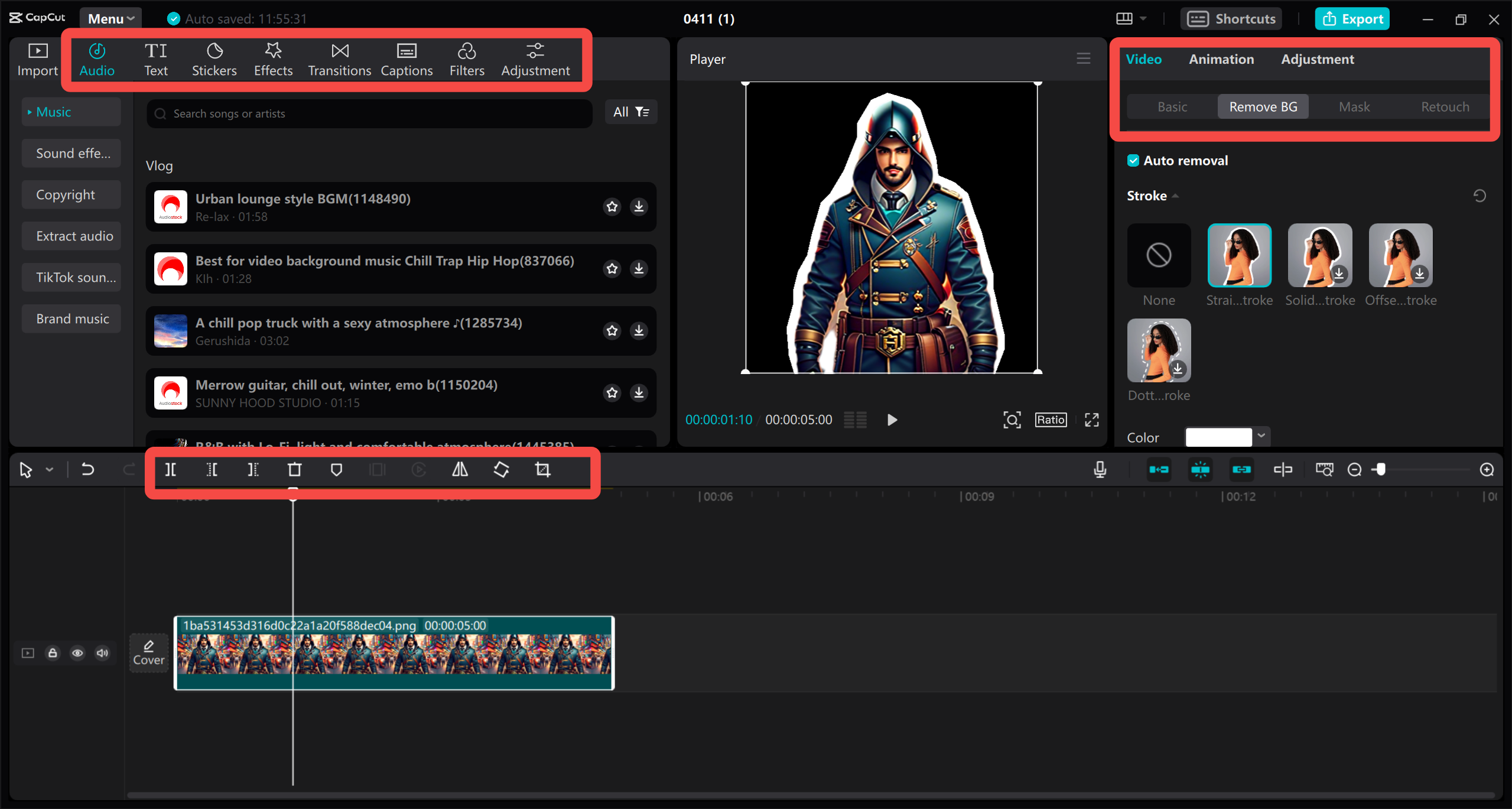The image size is (1512, 809).
Task: Collapse the Stroke section
Action: (1175, 196)
